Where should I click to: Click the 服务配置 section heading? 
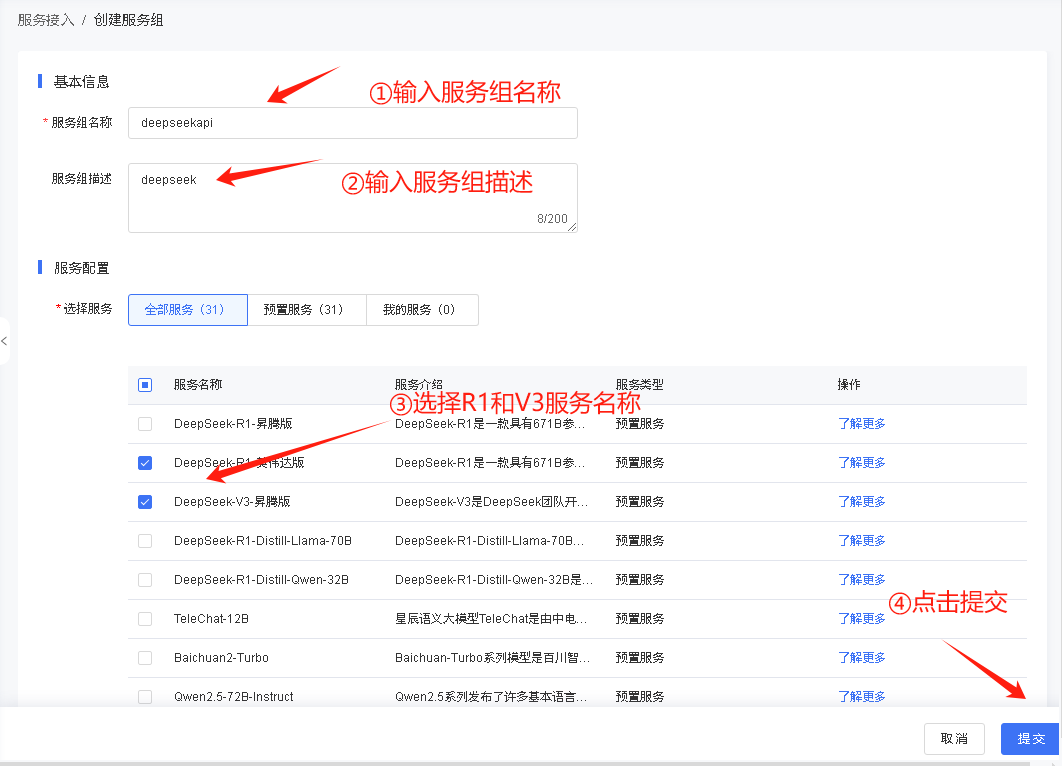[81, 268]
